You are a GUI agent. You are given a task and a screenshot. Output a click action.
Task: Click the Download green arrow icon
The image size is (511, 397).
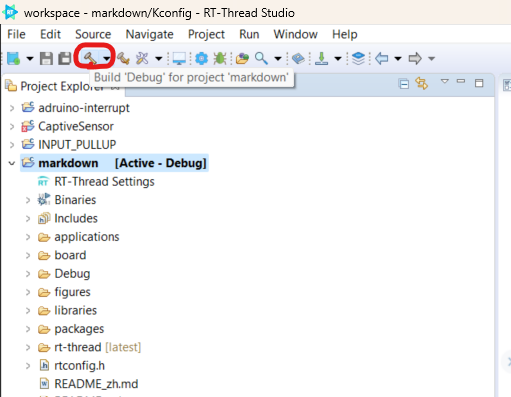(x=321, y=59)
